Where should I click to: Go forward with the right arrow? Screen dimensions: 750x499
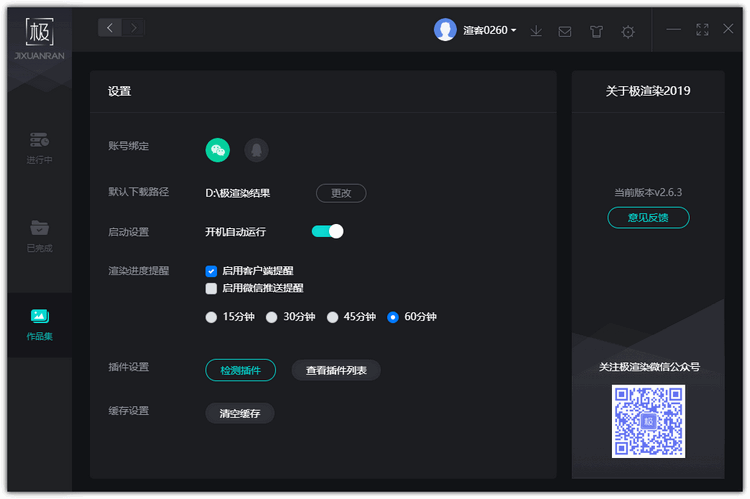coord(133,28)
